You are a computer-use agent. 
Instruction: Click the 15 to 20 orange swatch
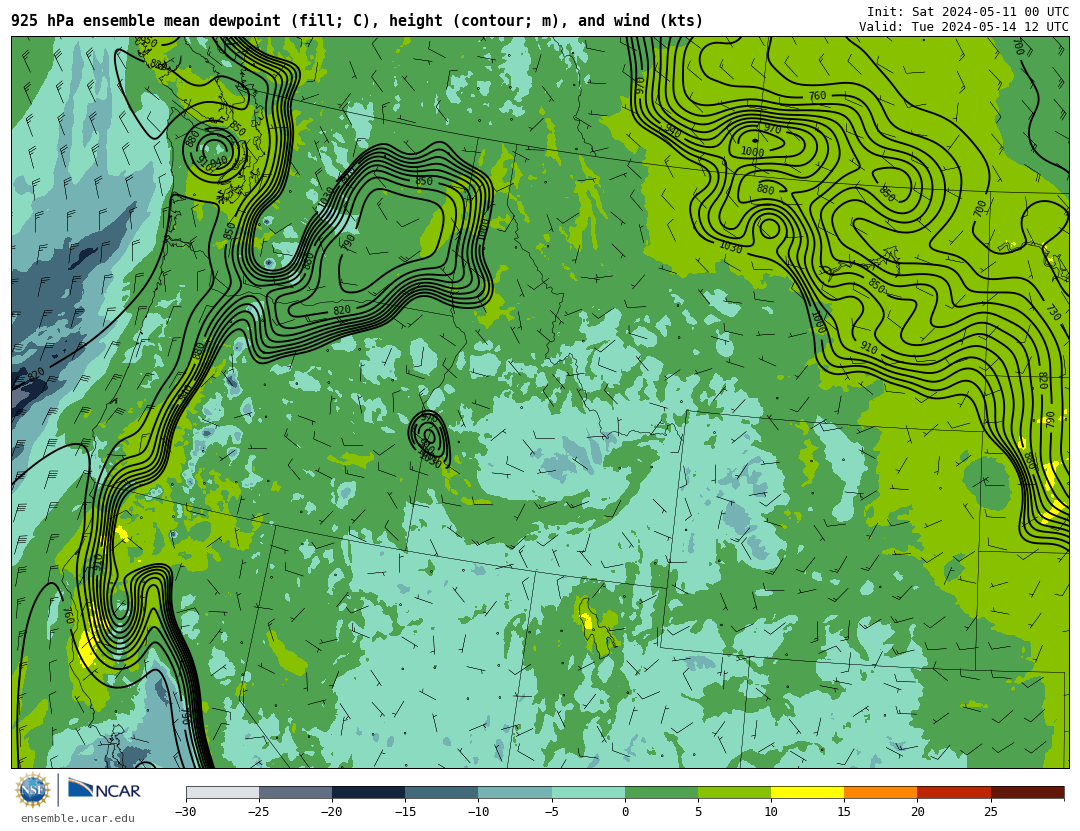click(x=881, y=792)
